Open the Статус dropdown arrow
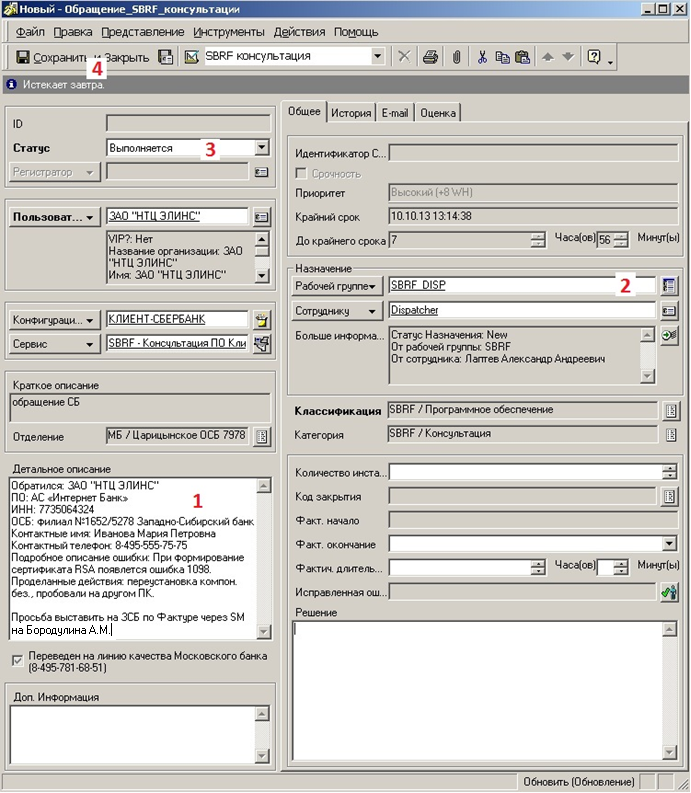The width and height of the screenshot is (691, 793). (x=262, y=147)
